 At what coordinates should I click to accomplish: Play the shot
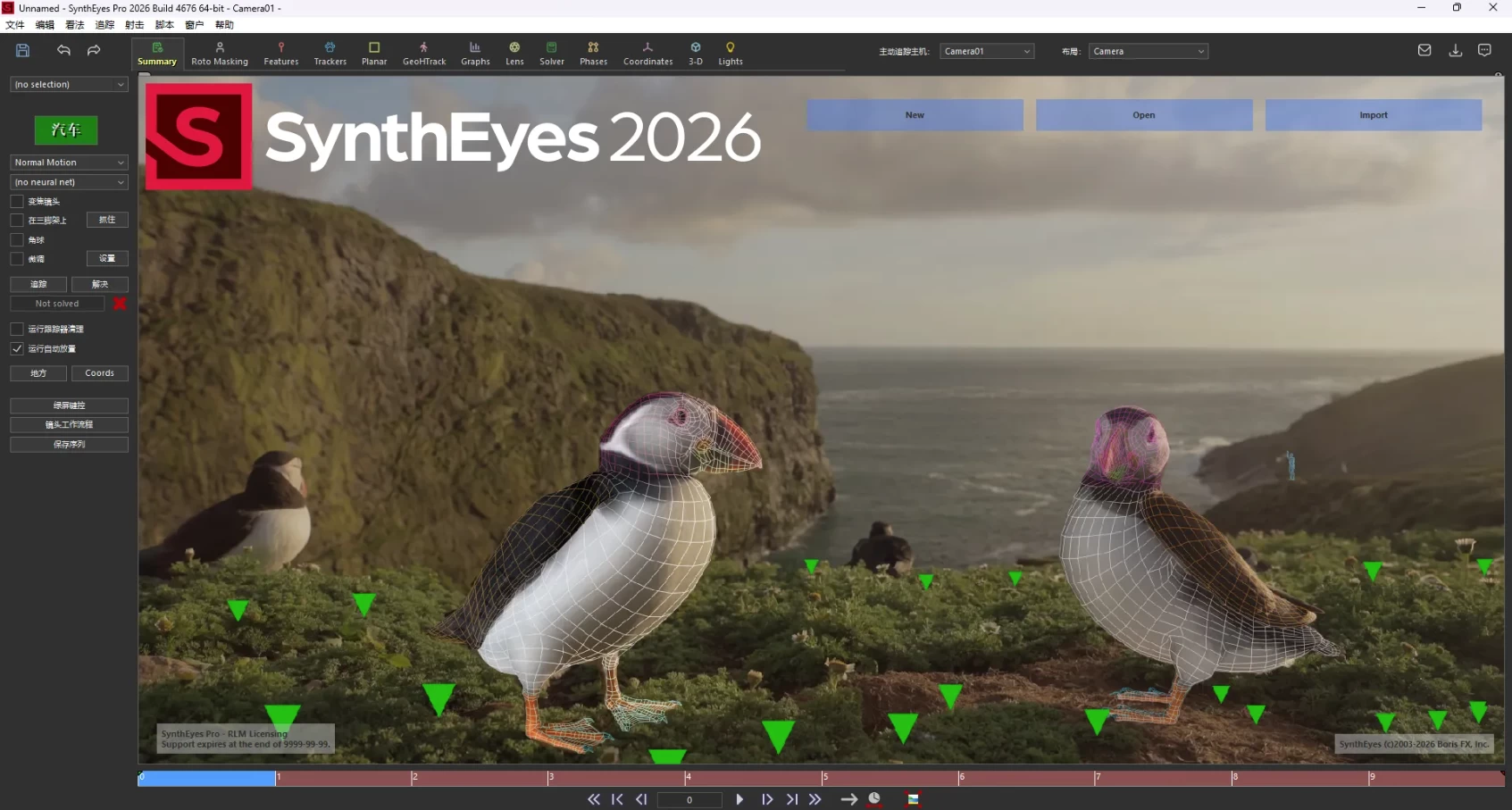click(x=739, y=799)
